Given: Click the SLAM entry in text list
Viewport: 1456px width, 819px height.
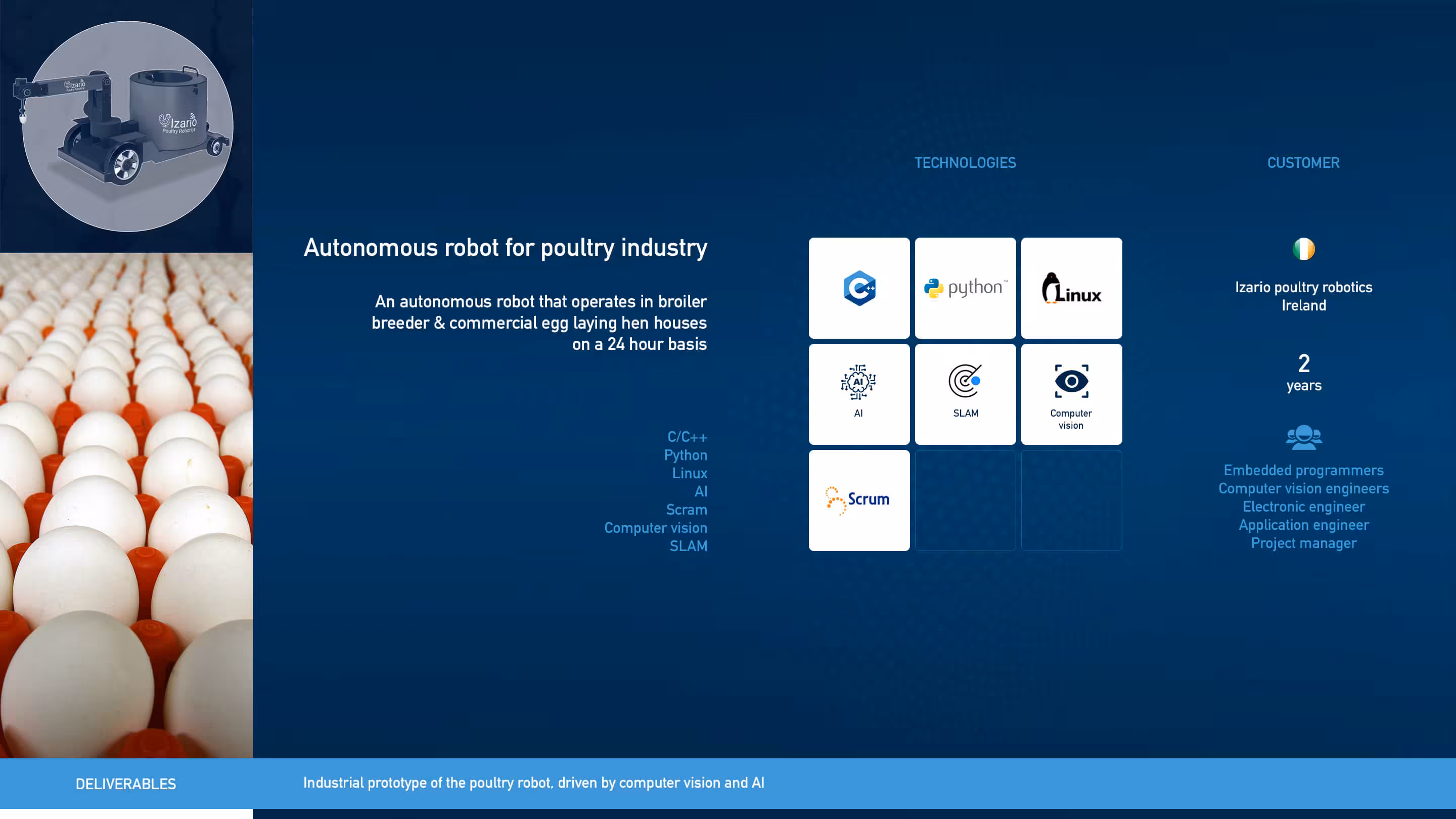Looking at the screenshot, I should pyautogui.click(x=688, y=546).
